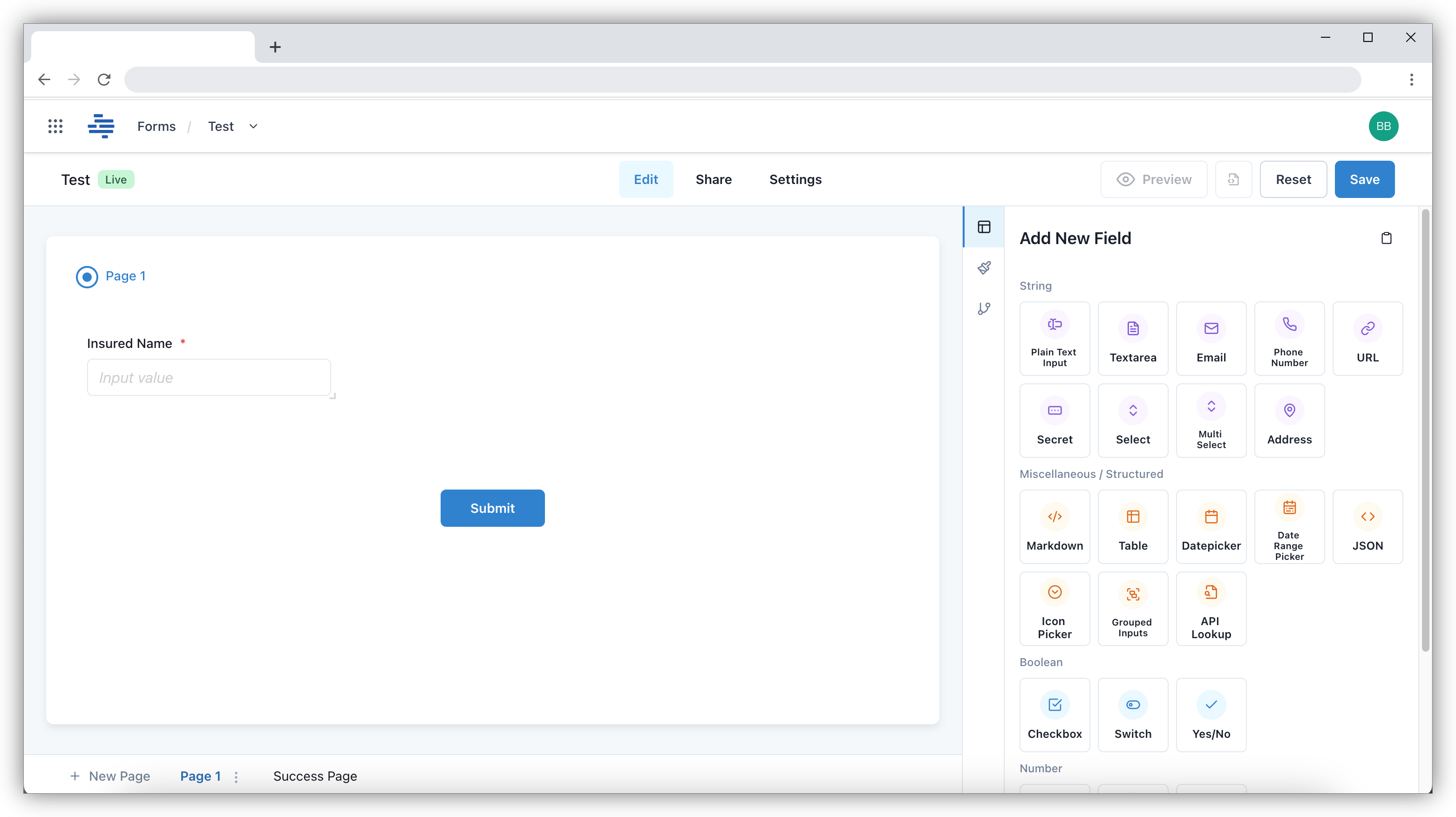
Task: Select the layout fields sidebar icon
Action: (x=984, y=227)
